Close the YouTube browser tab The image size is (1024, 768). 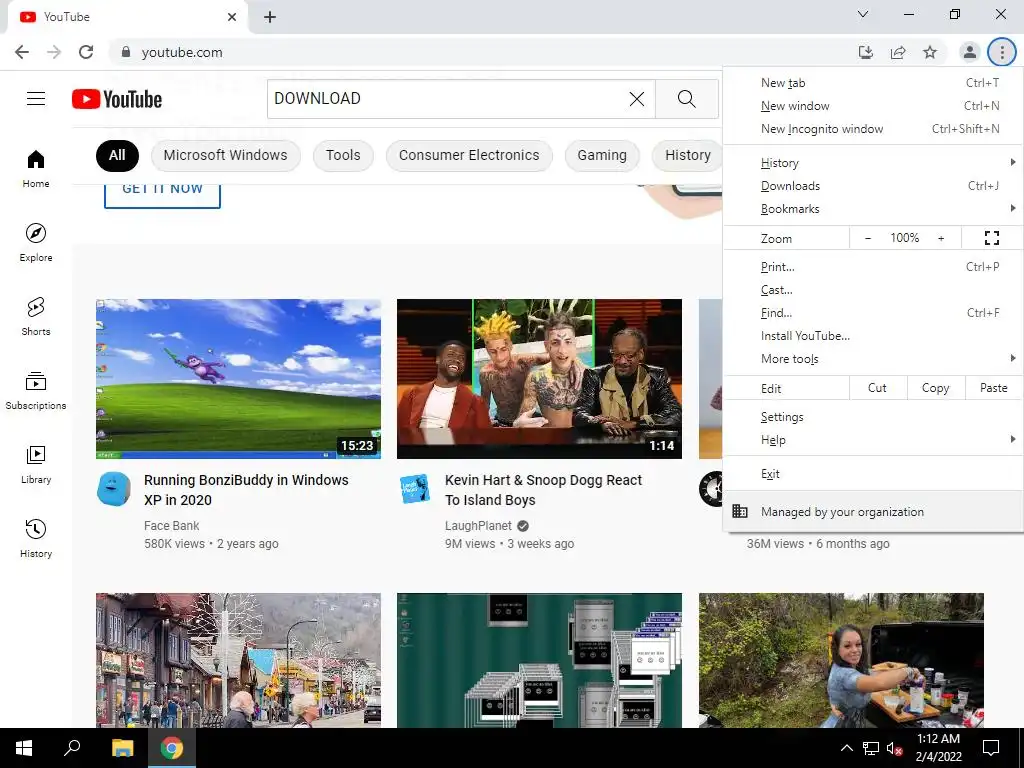point(232,17)
